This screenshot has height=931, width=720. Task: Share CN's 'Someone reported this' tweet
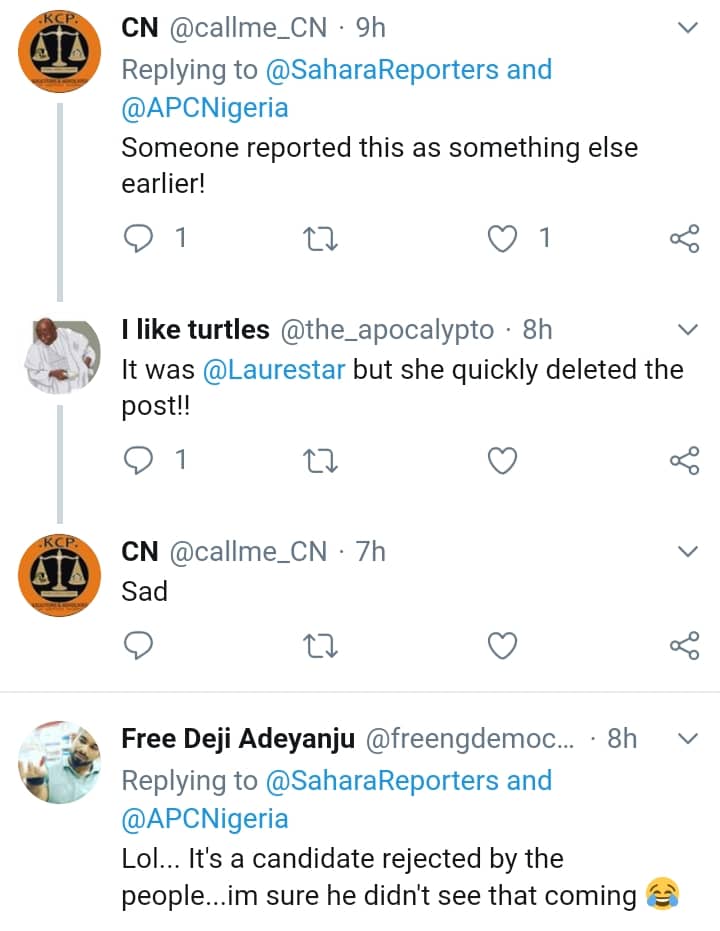pyautogui.click(x=684, y=238)
